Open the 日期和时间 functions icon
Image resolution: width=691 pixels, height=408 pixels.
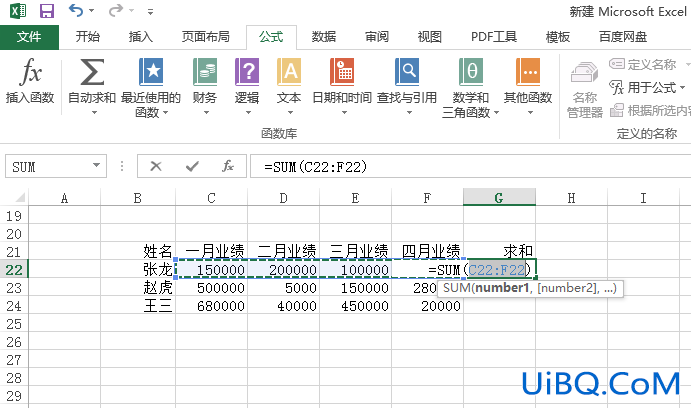(342, 71)
